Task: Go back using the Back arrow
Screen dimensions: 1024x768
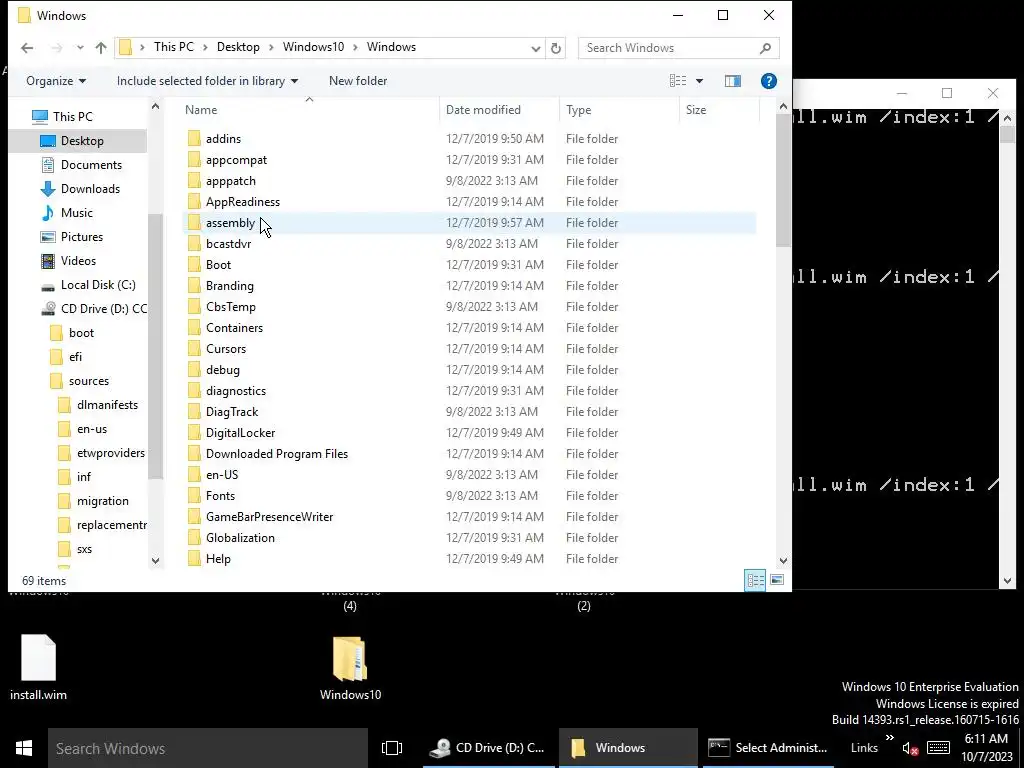Action: tap(27, 48)
